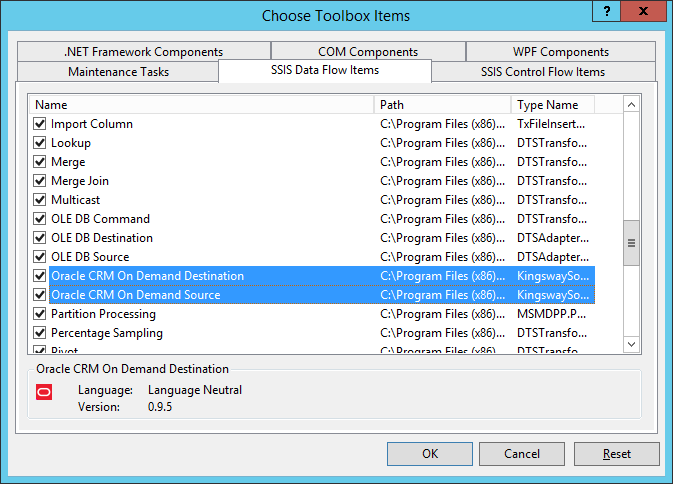The height and width of the screenshot is (484, 673).
Task: Click the path cell of Lookup row
Action: click(443, 143)
